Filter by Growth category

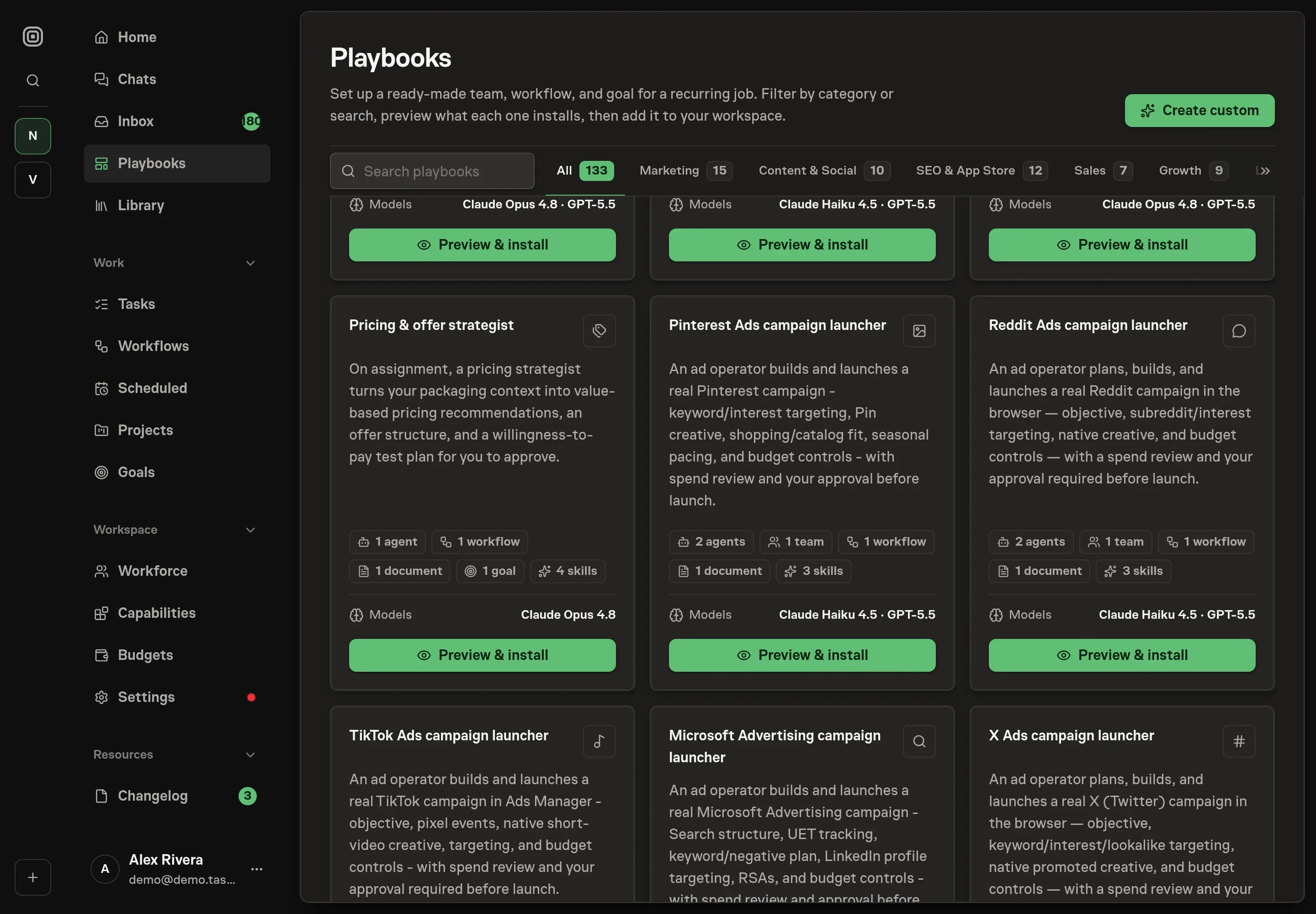(1194, 170)
